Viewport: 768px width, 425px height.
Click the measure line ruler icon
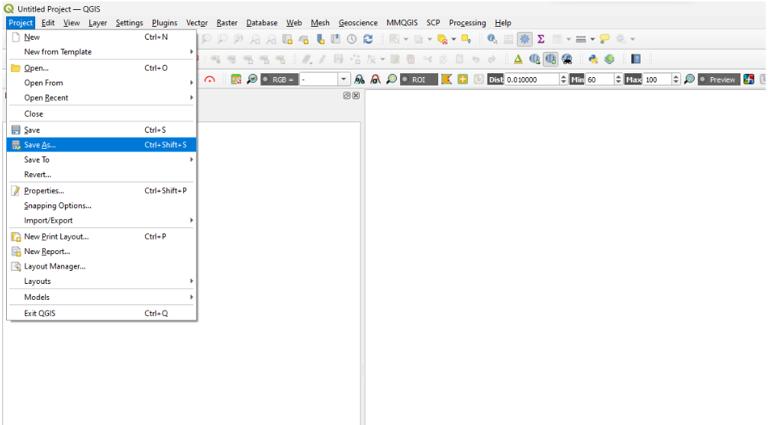click(581, 39)
